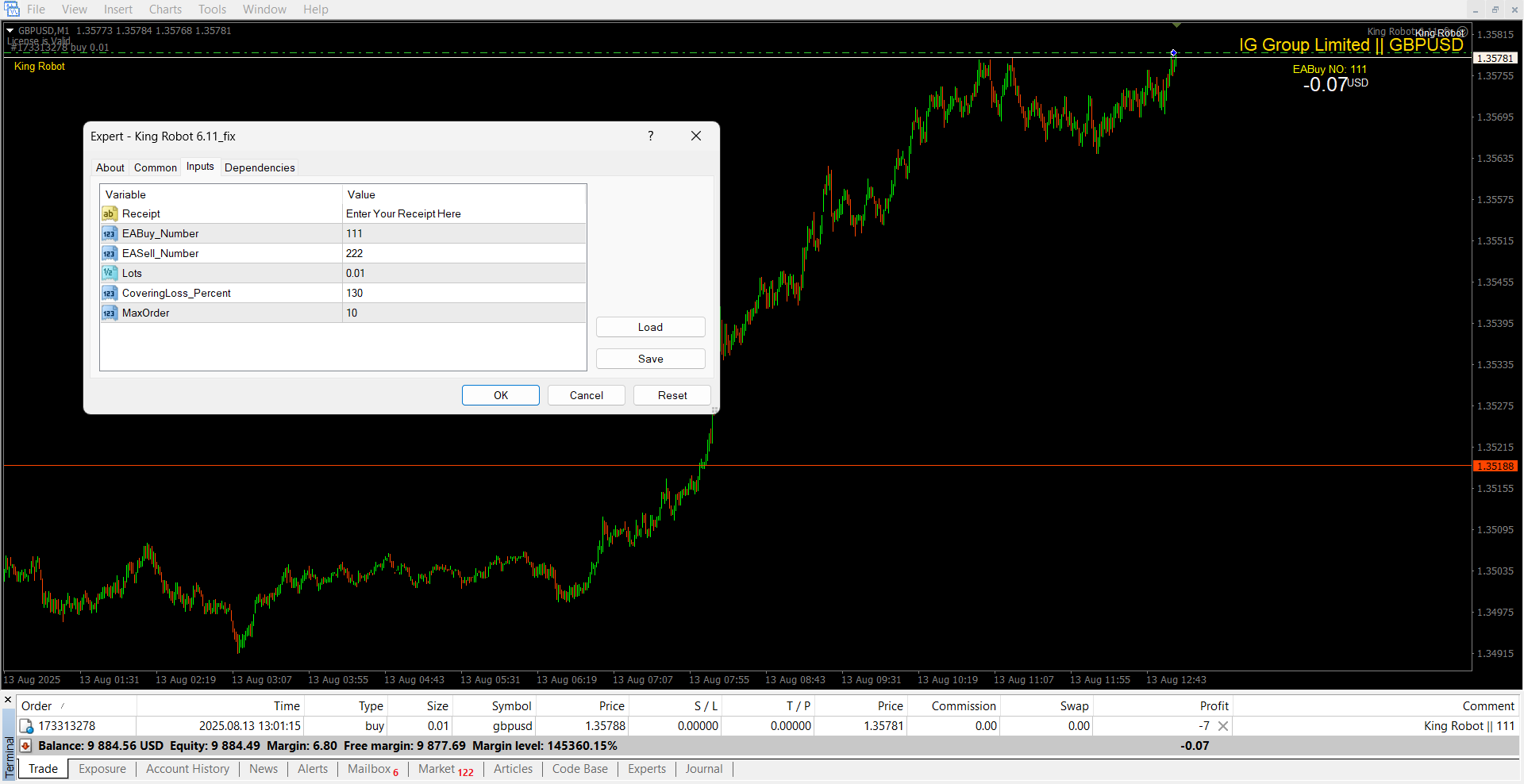Click the Order column sort header
The image size is (1524, 784).
37,706
